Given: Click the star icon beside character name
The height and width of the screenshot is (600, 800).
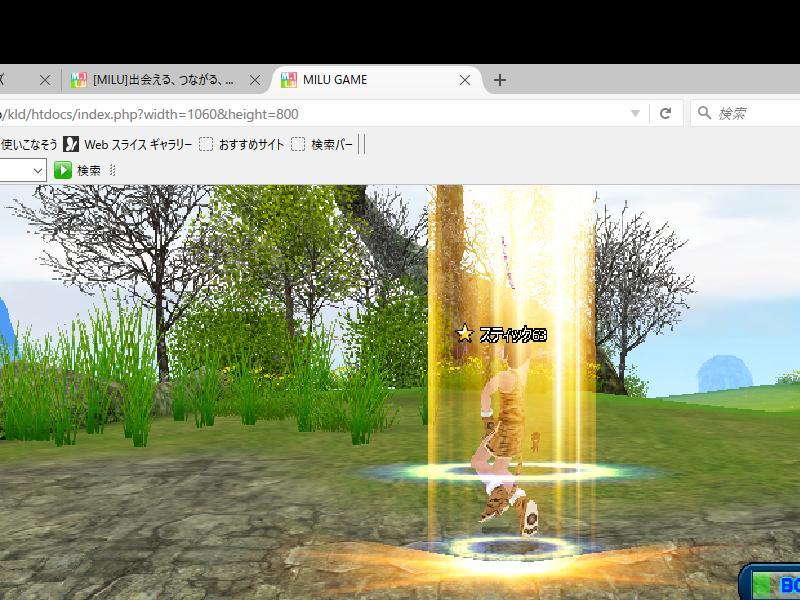Looking at the screenshot, I should click(464, 334).
